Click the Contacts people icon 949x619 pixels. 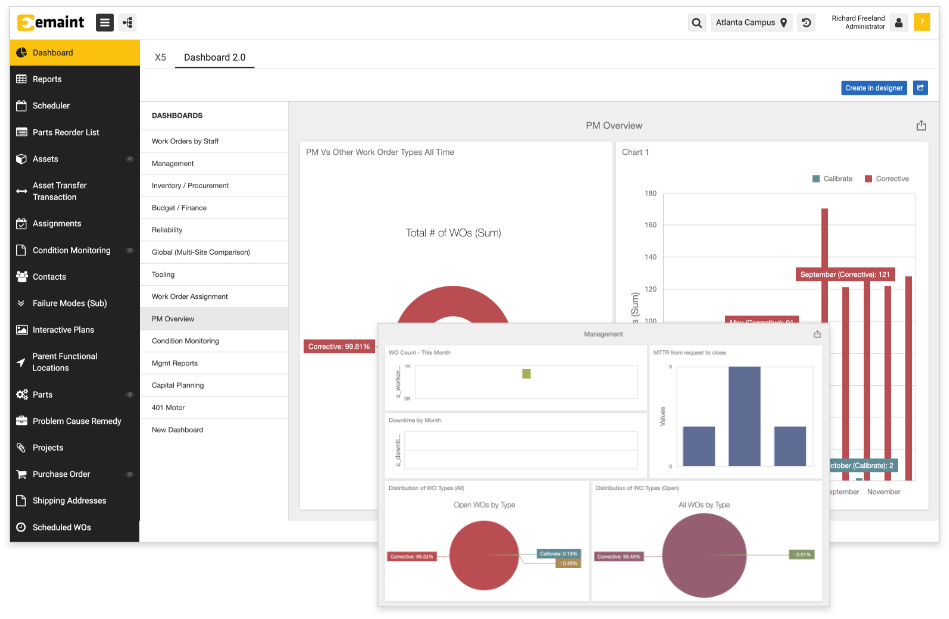(22, 277)
